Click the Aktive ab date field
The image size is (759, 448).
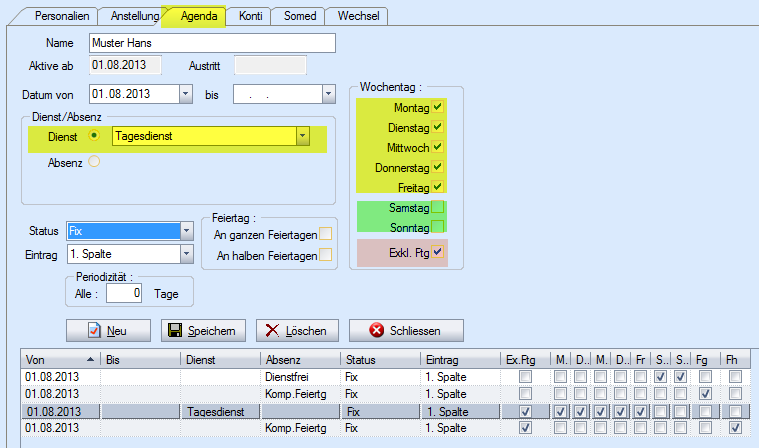click(x=125, y=65)
